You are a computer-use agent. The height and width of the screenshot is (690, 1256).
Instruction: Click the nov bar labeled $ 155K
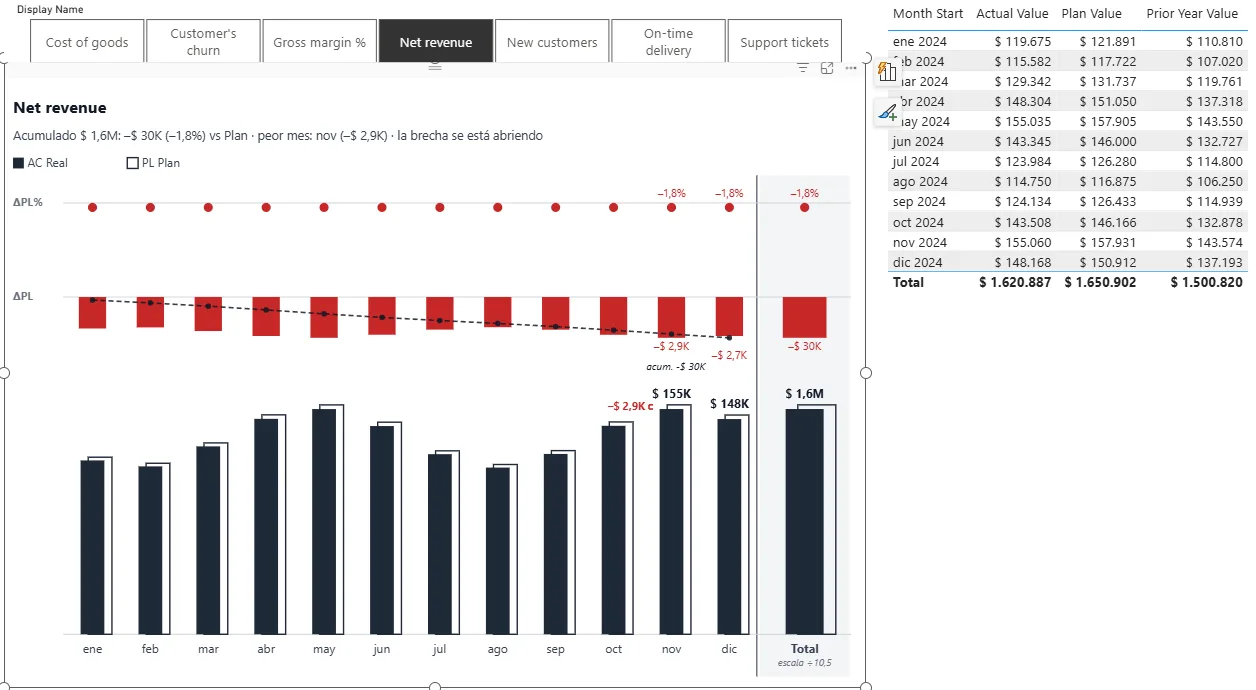671,521
